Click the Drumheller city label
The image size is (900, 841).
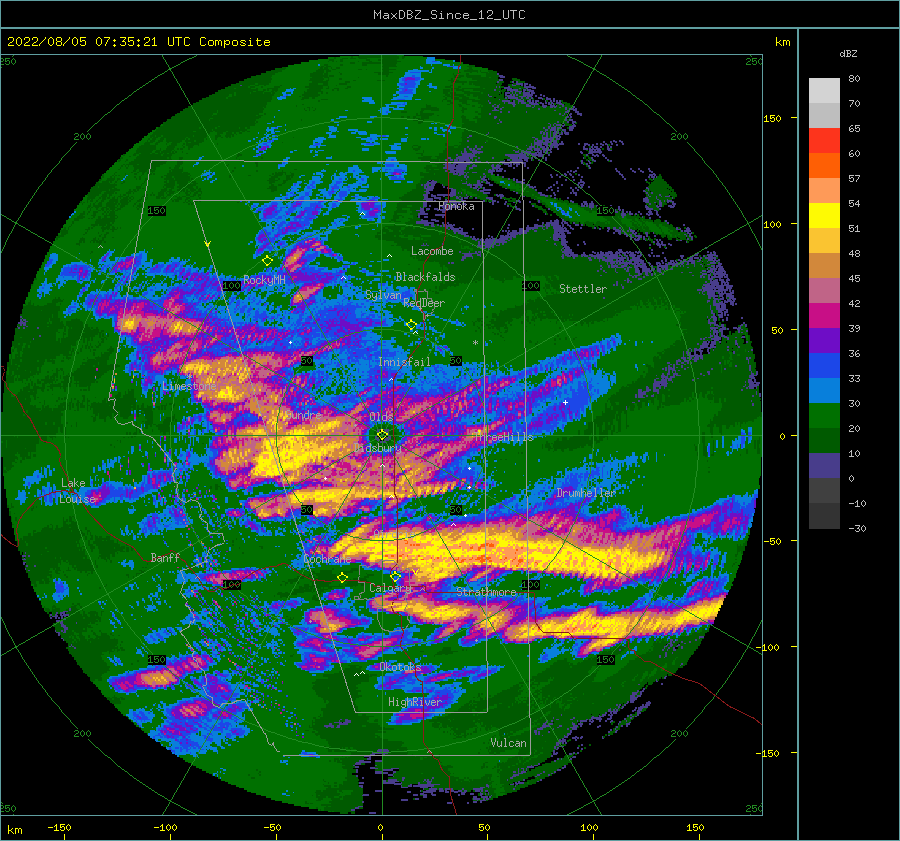(x=586, y=493)
